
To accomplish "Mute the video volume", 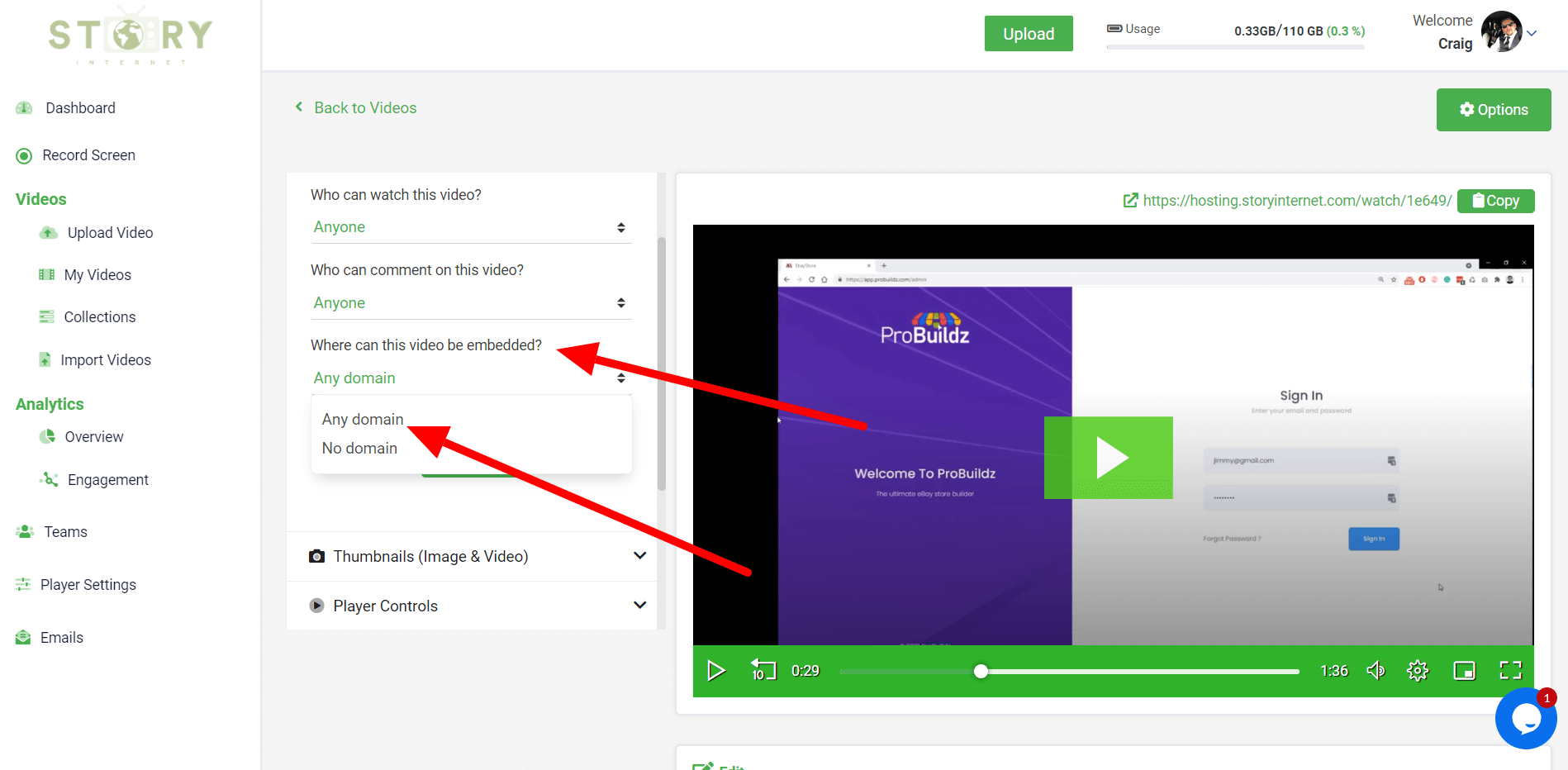I will [1376, 670].
